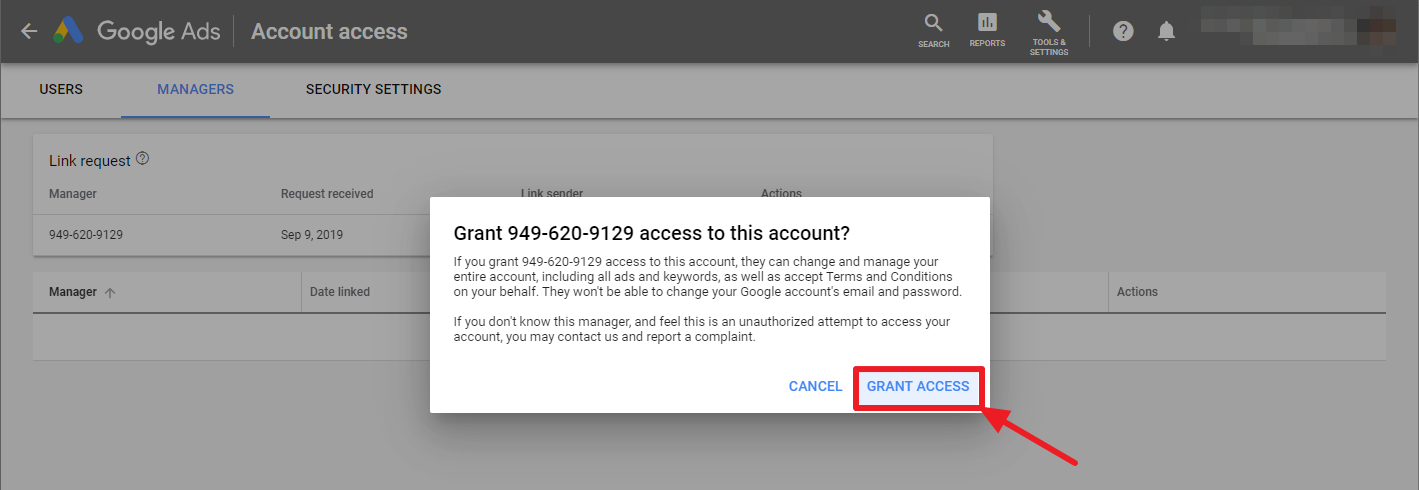Switch to the Users tab
The height and width of the screenshot is (490, 1419).
click(61, 89)
